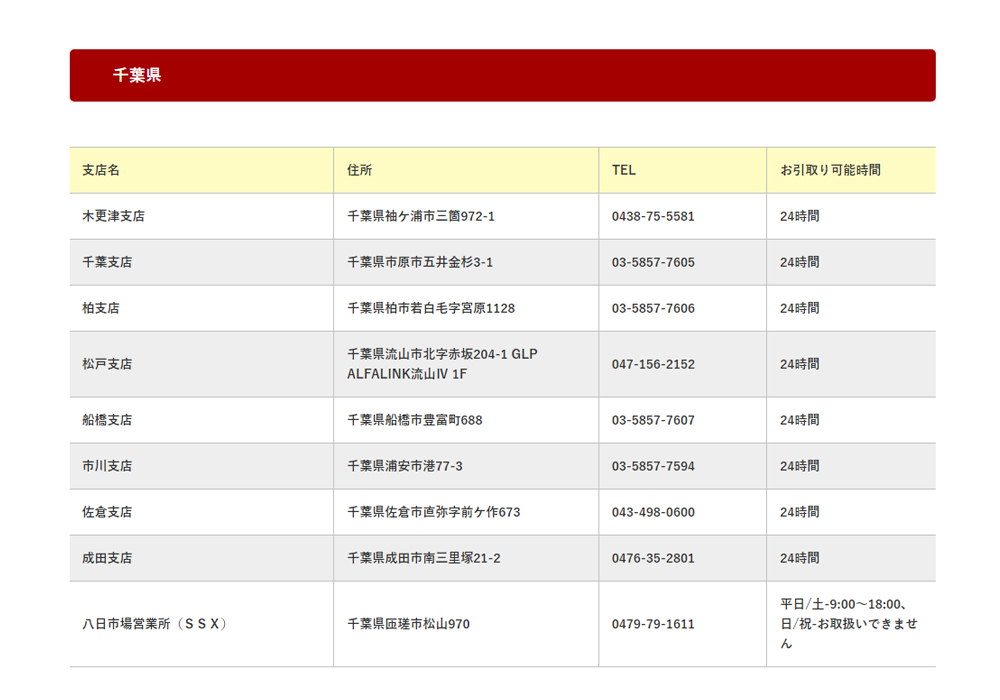Click 24時間 in the 柏支店 row
This screenshot has height=700, width=1000.
[x=800, y=308]
